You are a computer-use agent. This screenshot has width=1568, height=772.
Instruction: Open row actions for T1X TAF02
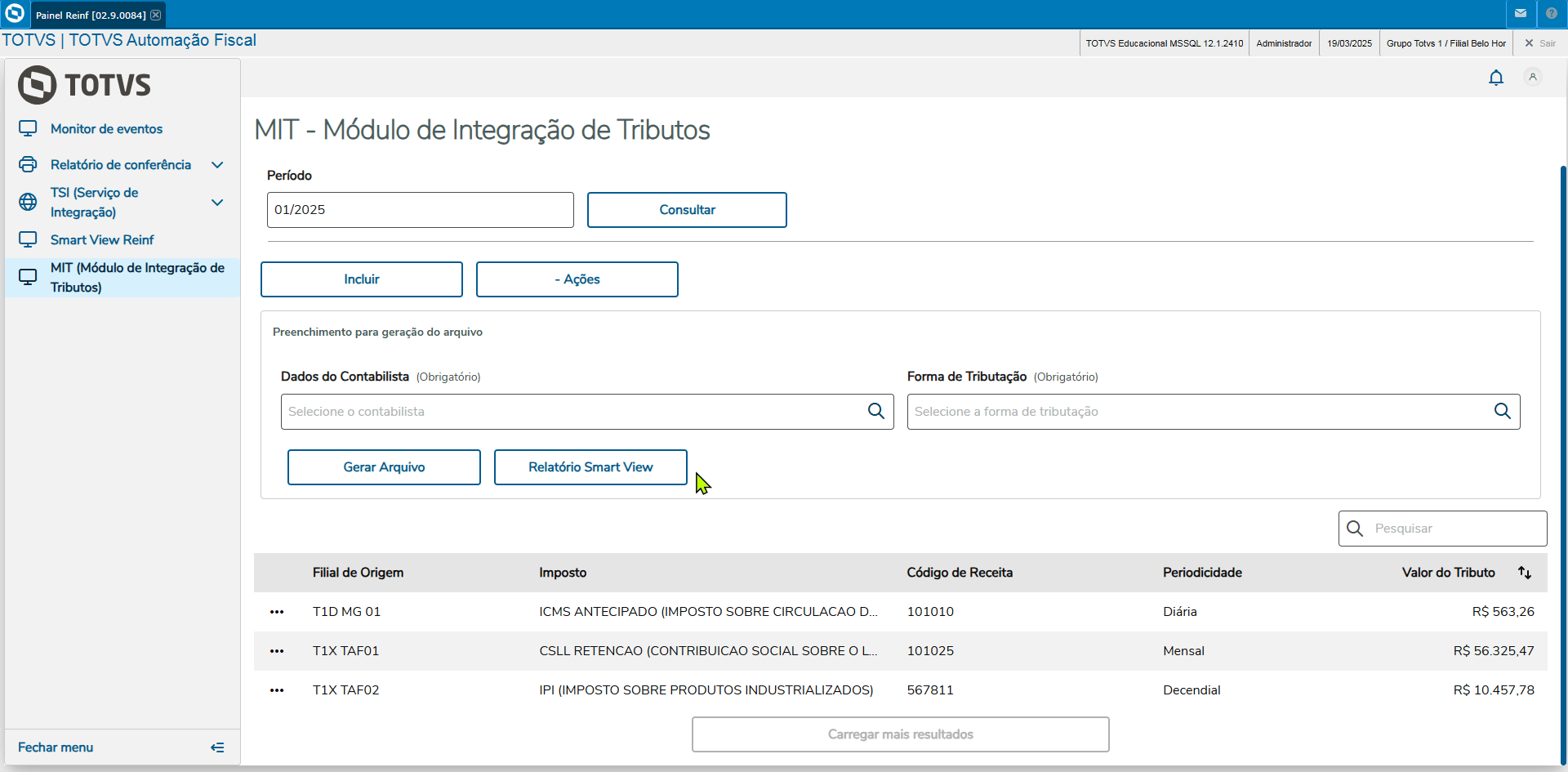tap(277, 690)
